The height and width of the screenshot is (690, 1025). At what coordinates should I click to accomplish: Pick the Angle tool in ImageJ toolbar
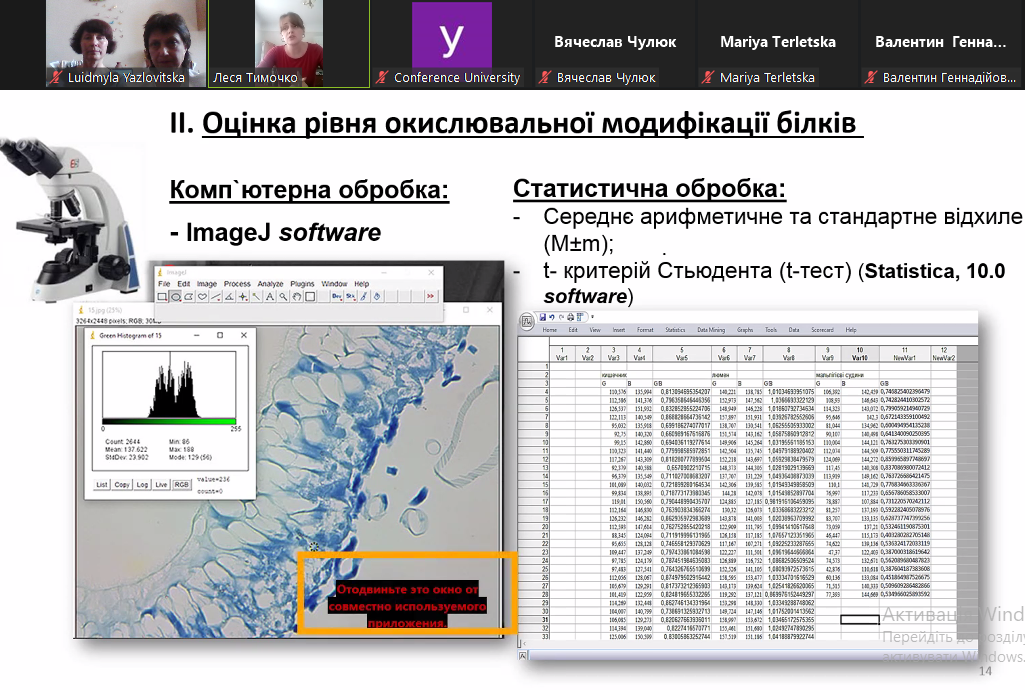[229, 297]
